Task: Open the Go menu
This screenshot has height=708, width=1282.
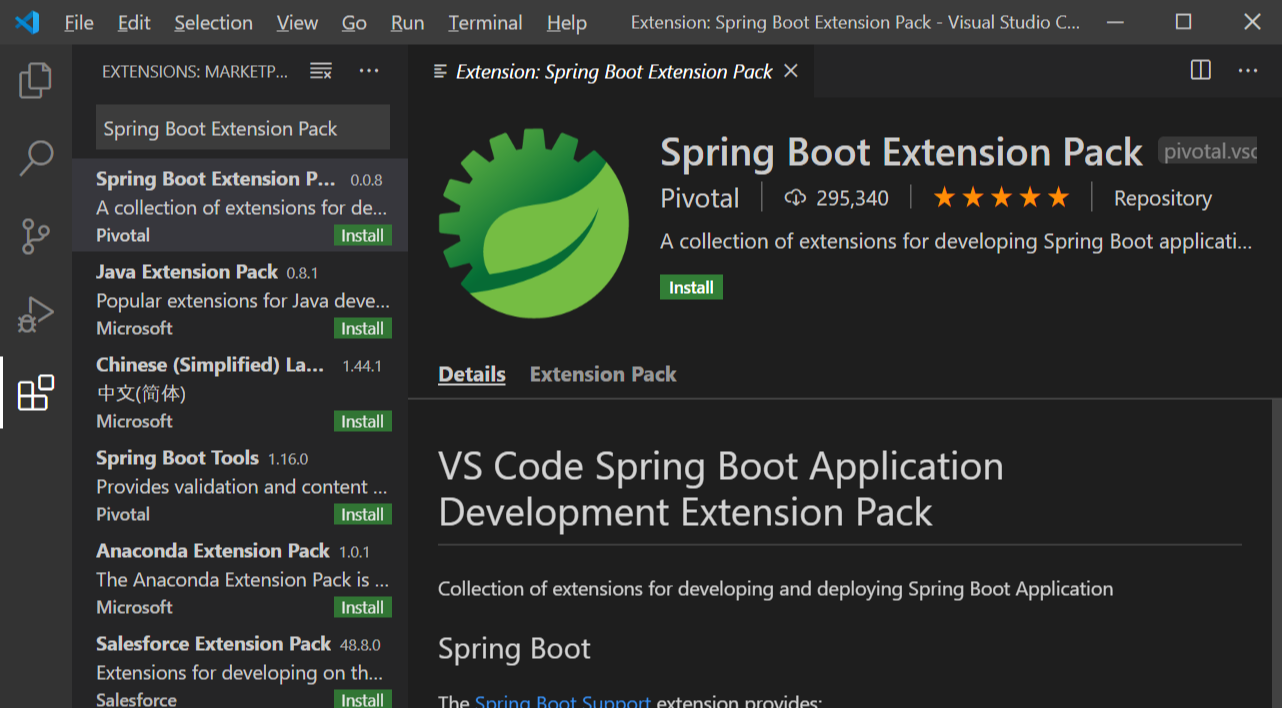Action: (x=354, y=22)
